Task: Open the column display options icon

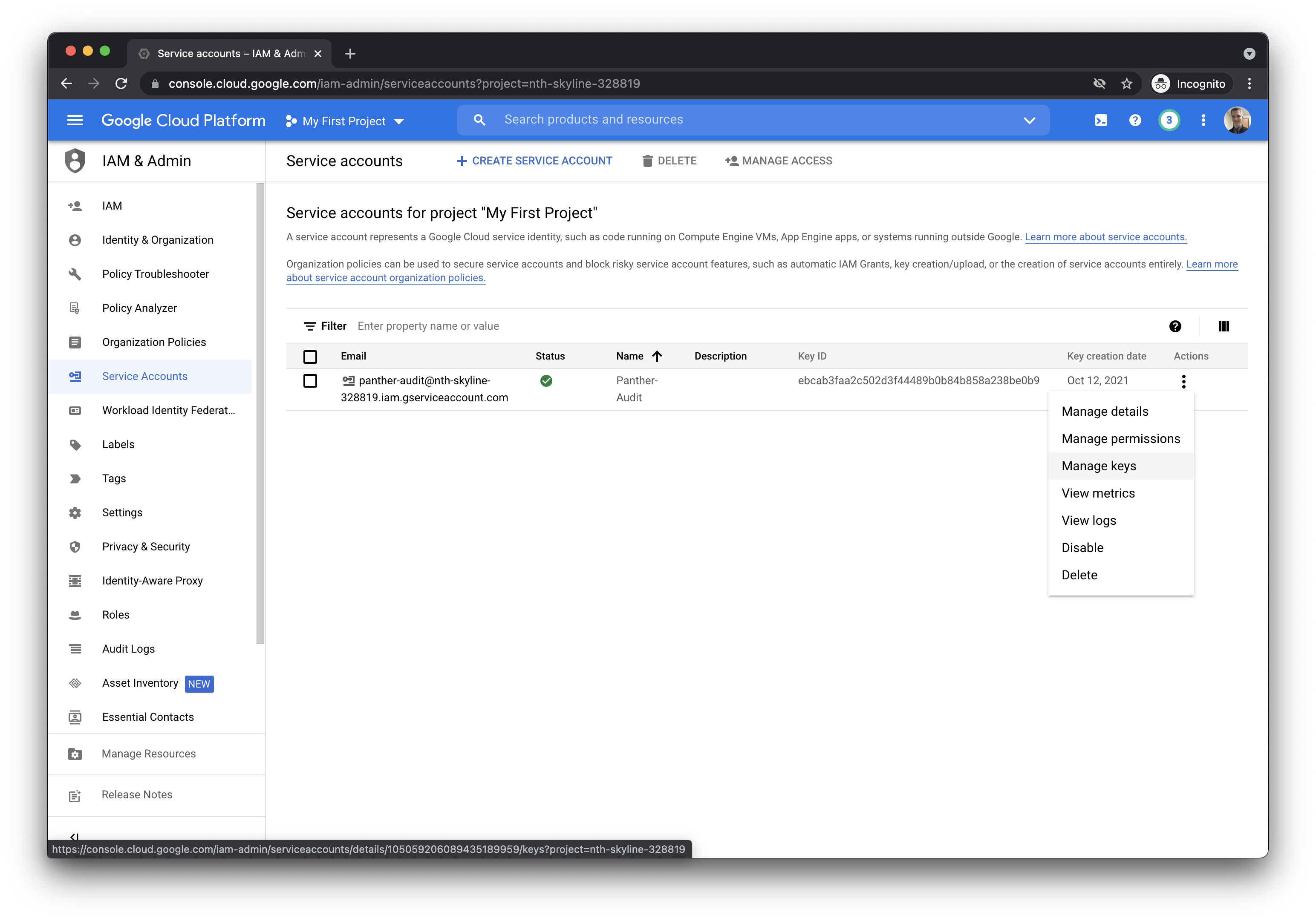Action: (1224, 326)
